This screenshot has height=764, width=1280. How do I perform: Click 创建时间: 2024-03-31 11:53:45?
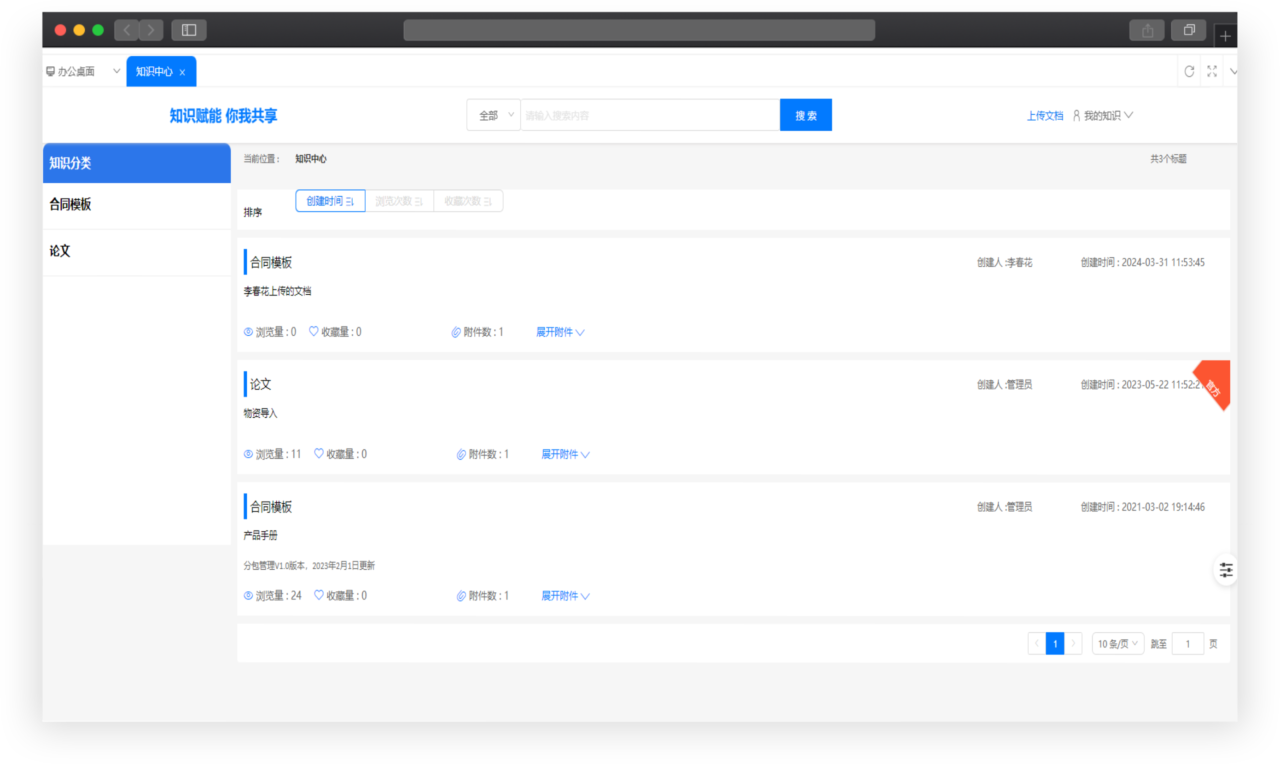click(x=1142, y=263)
